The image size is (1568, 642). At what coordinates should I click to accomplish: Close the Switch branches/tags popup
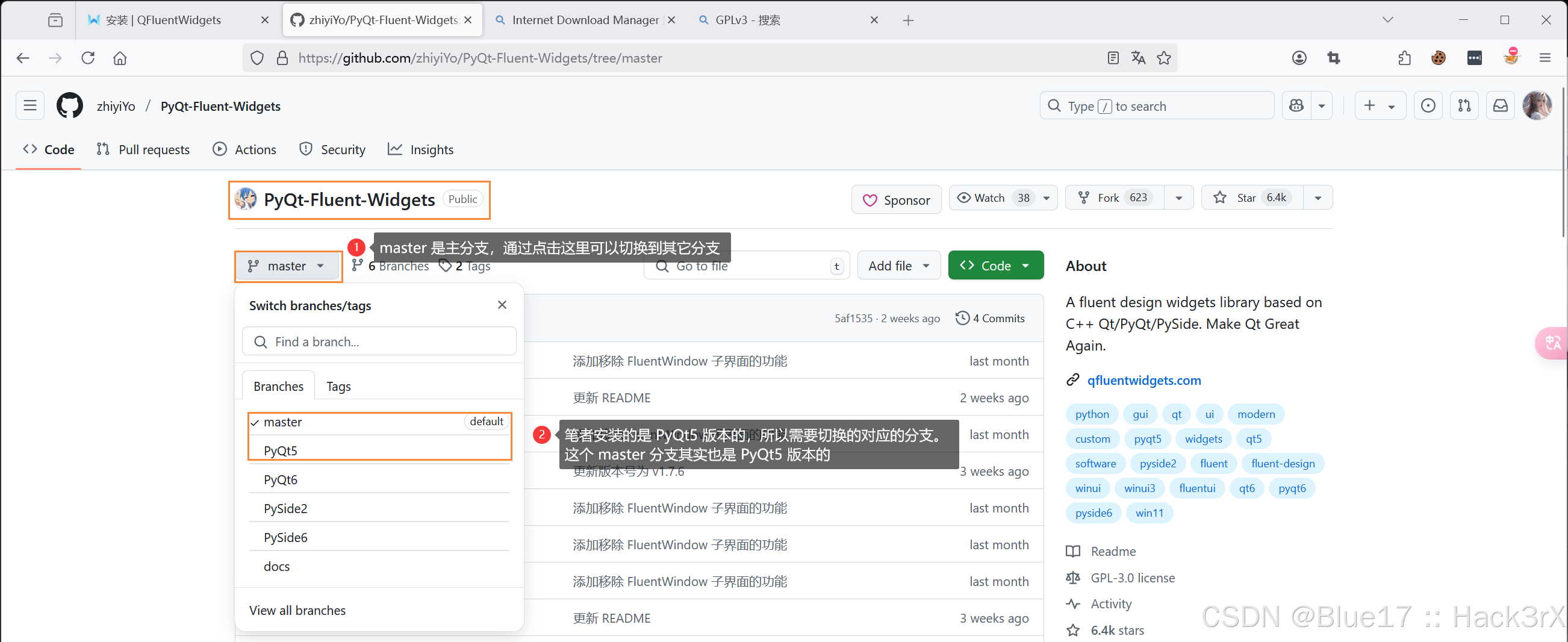tap(502, 305)
